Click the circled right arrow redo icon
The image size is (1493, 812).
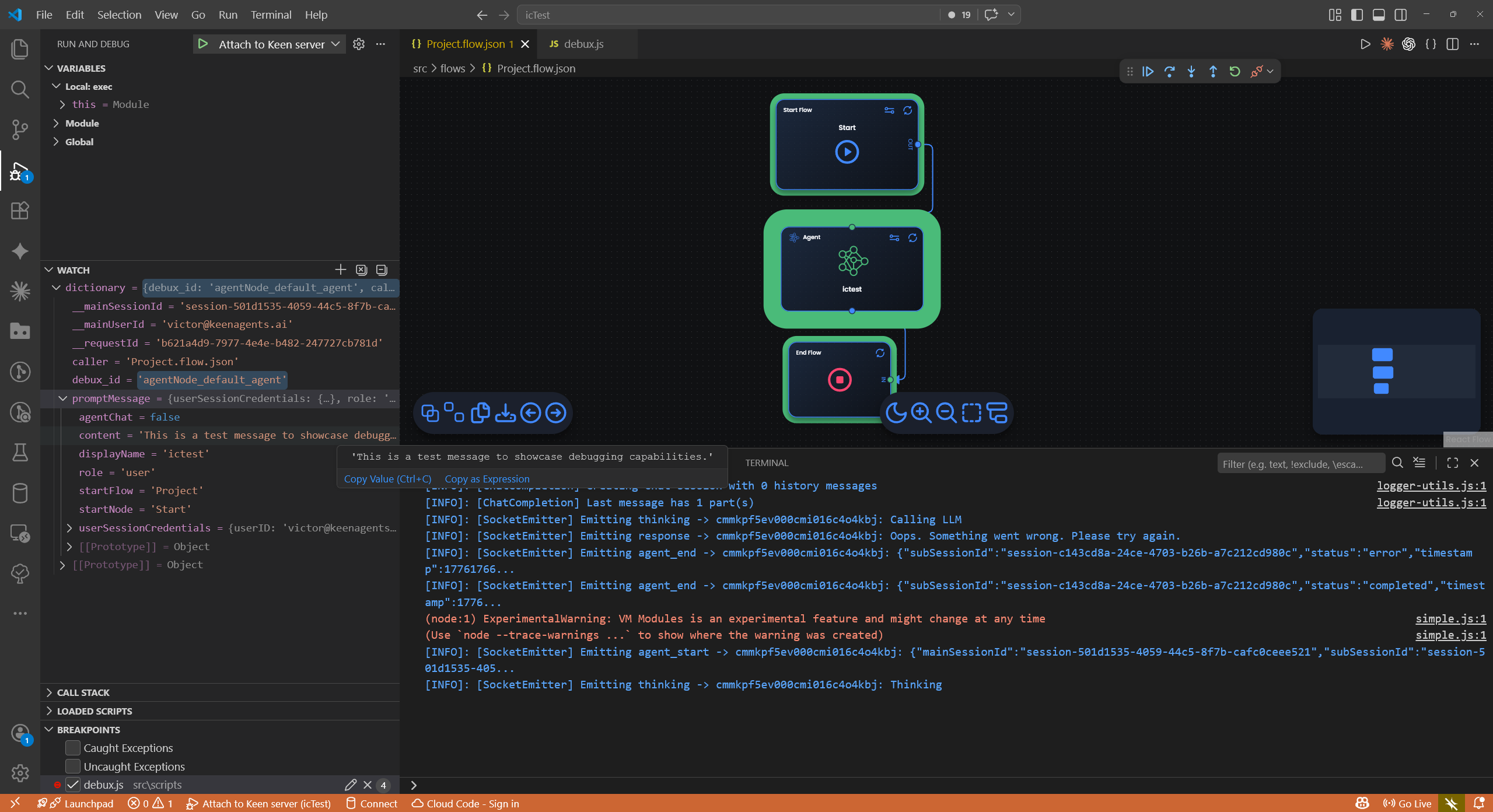pyautogui.click(x=555, y=413)
